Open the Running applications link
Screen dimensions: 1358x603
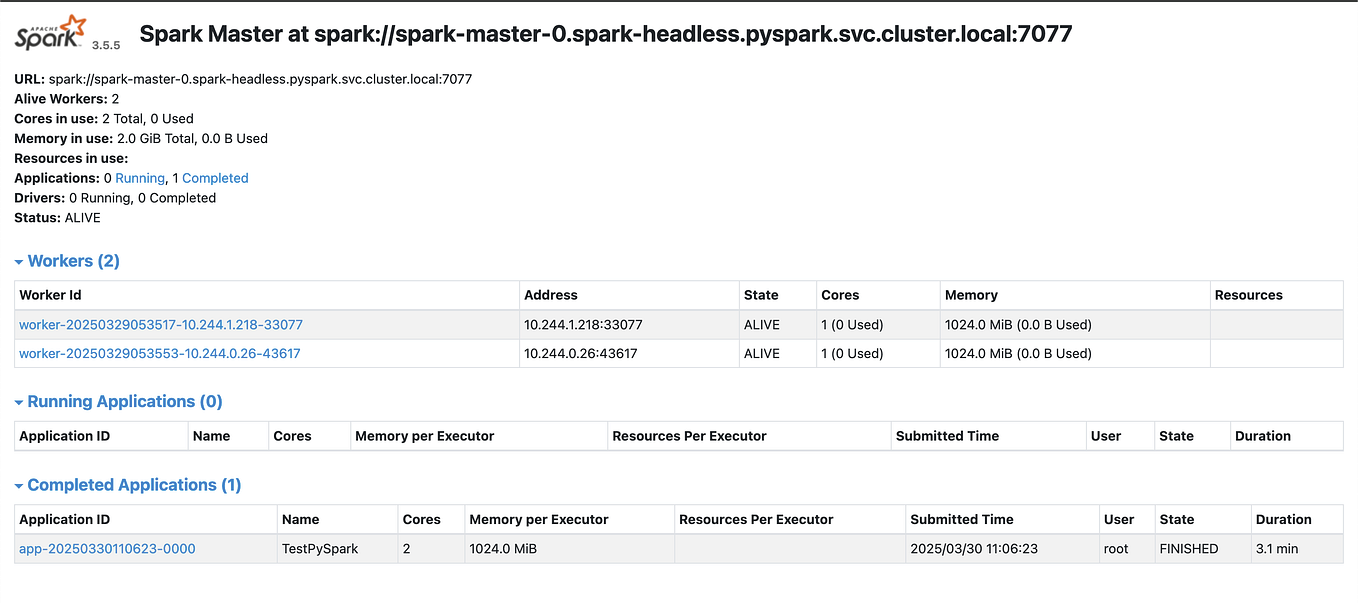(x=139, y=177)
